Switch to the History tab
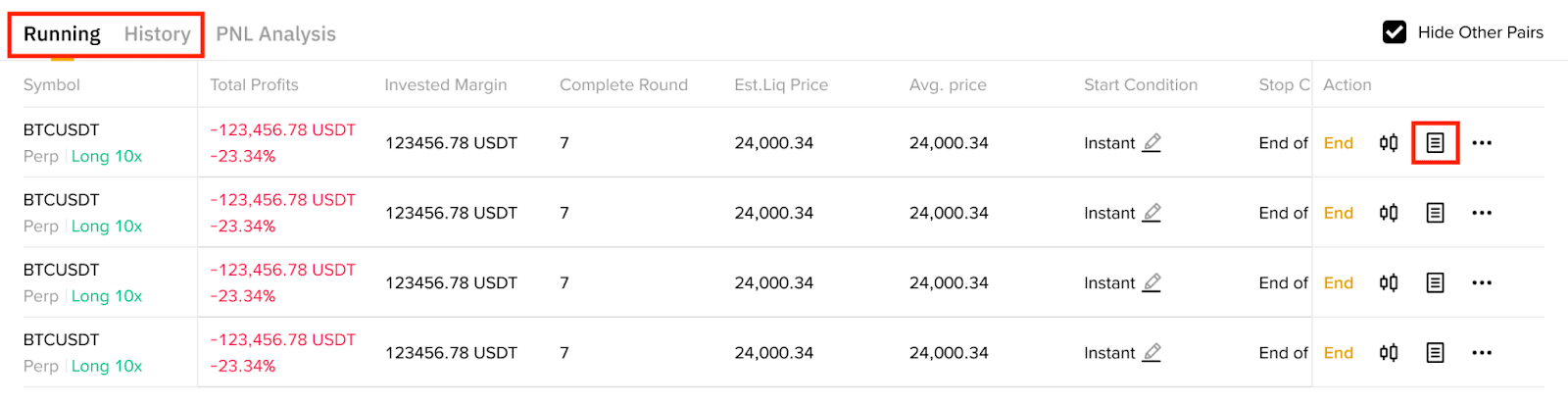The image size is (1568, 405). click(x=157, y=34)
